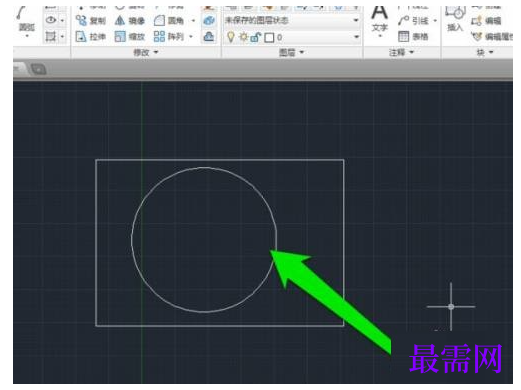Open the Array dropdown arrow
This screenshot has height=390, width=521.
pyautogui.click(x=191, y=36)
